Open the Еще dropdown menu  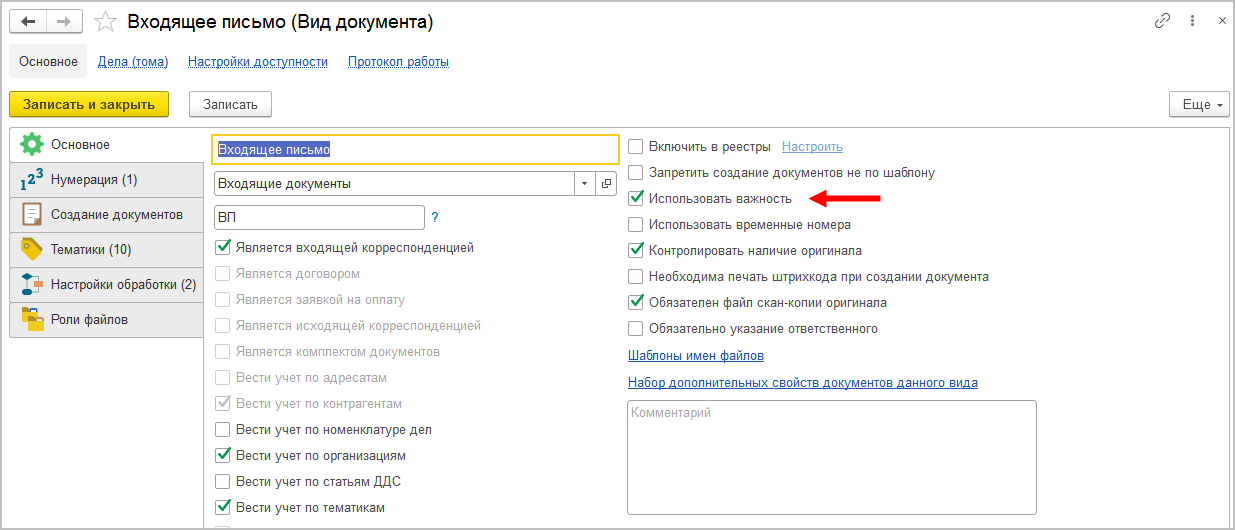pyautogui.click(x=1197, y=104)
